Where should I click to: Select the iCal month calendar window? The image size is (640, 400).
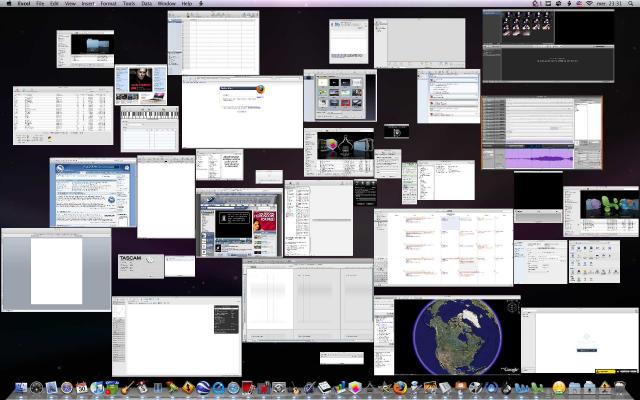[443, 248]
